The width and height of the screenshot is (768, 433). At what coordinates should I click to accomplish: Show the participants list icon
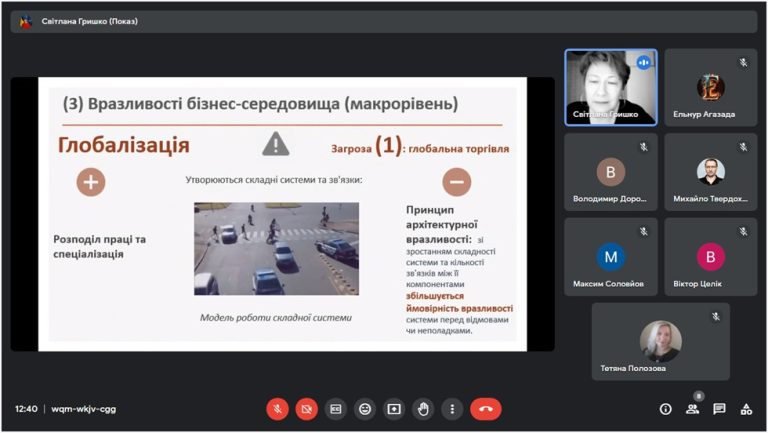pos(693,409)
